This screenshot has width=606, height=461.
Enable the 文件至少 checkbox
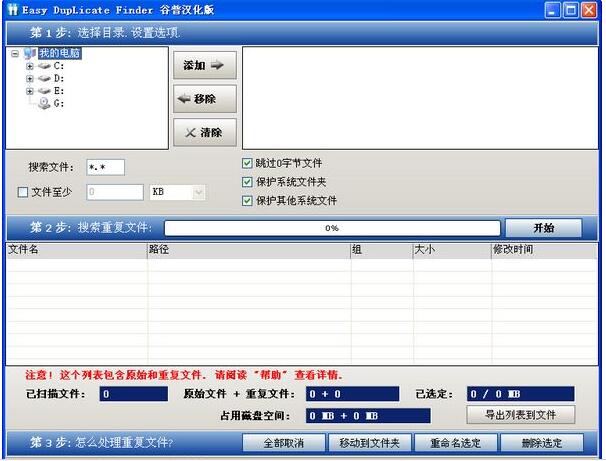pos(23,192)
